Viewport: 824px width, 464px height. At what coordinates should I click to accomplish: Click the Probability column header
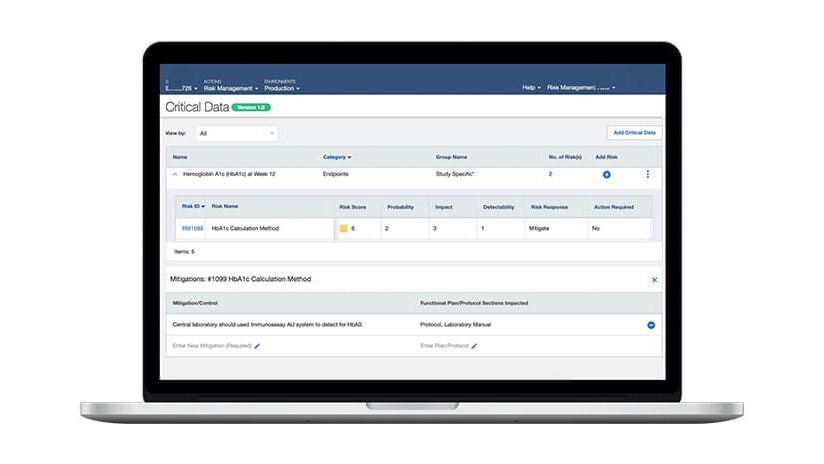[400, 207]
